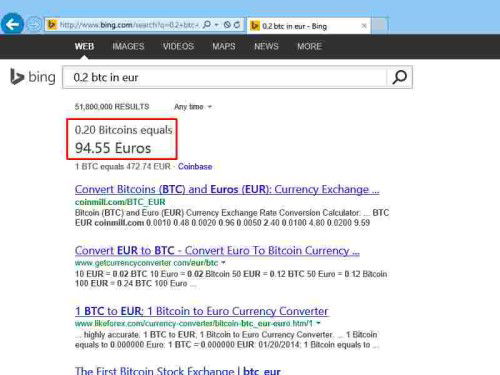Click the address bar search magnifier icon

coord(207,25)
